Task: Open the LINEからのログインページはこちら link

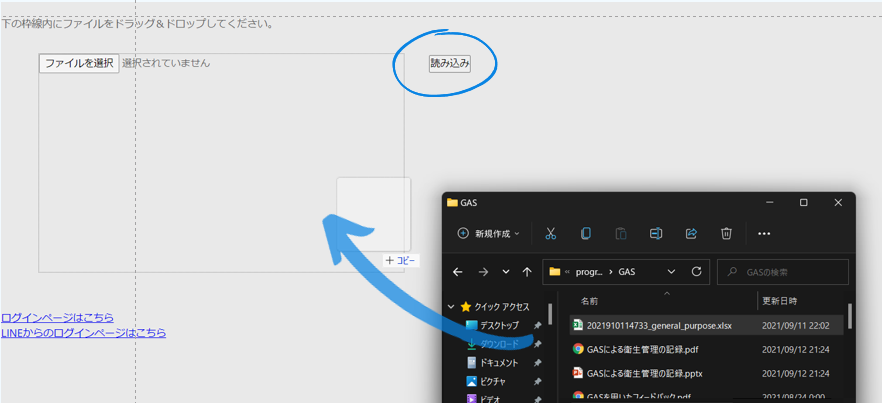Action: (x=83, y=332)
